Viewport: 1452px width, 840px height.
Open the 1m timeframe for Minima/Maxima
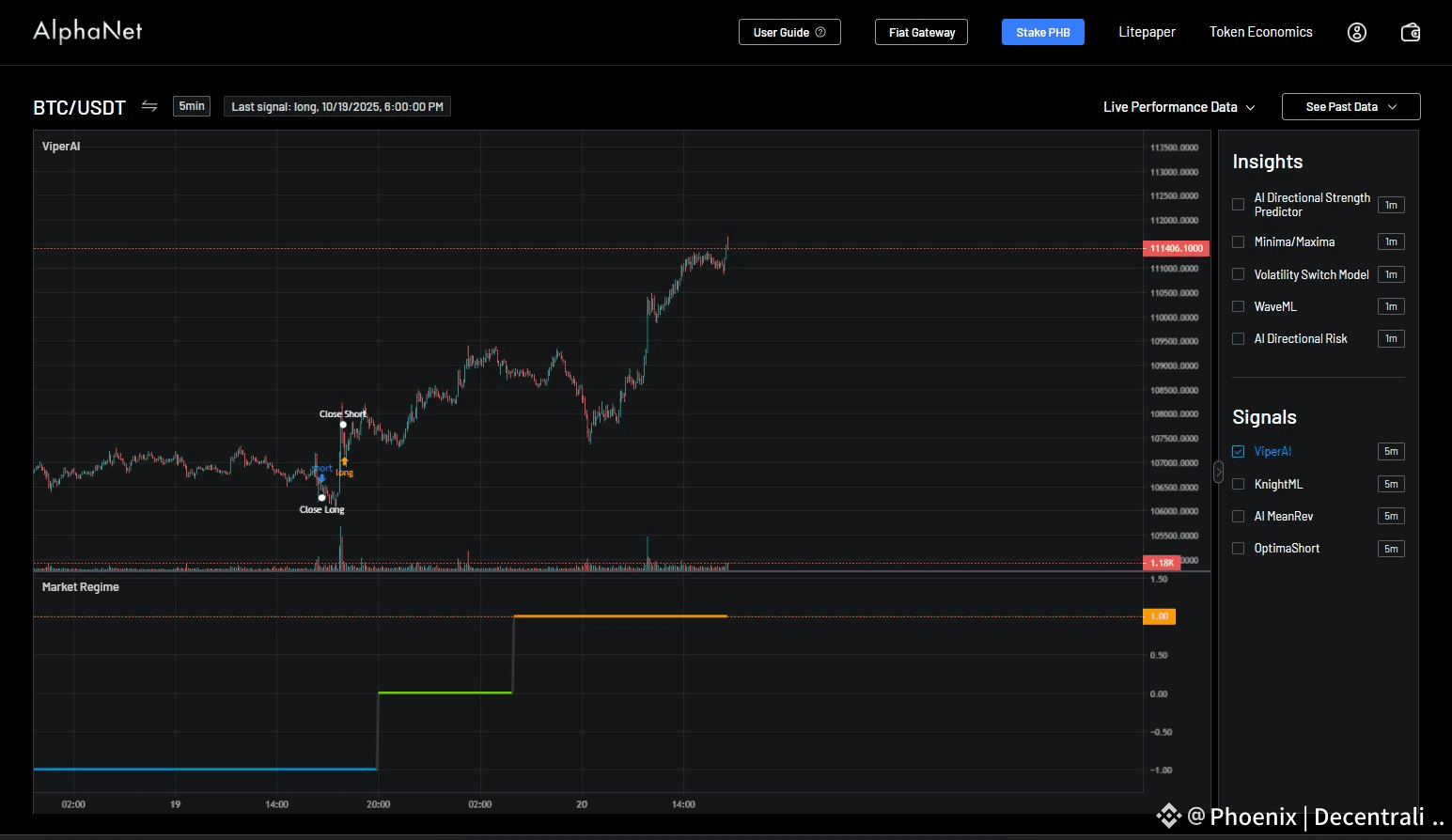click(1391, 241)
